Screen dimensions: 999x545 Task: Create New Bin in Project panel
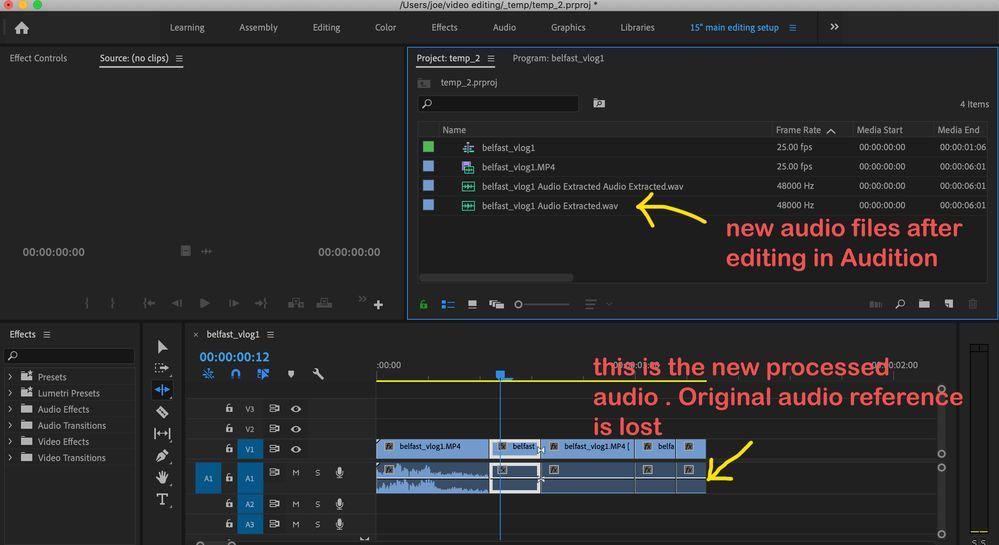point(924,304)
